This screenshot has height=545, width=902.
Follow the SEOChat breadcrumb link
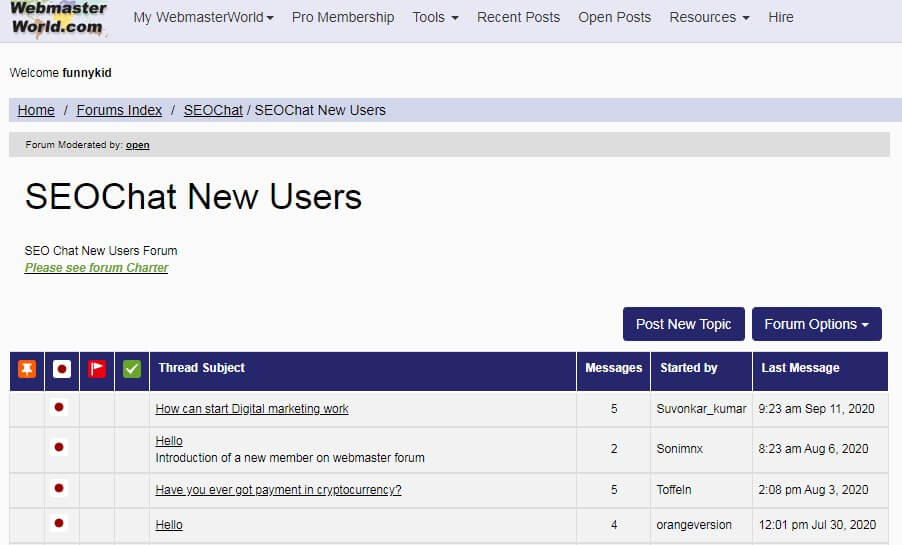(x=213, y=110)
